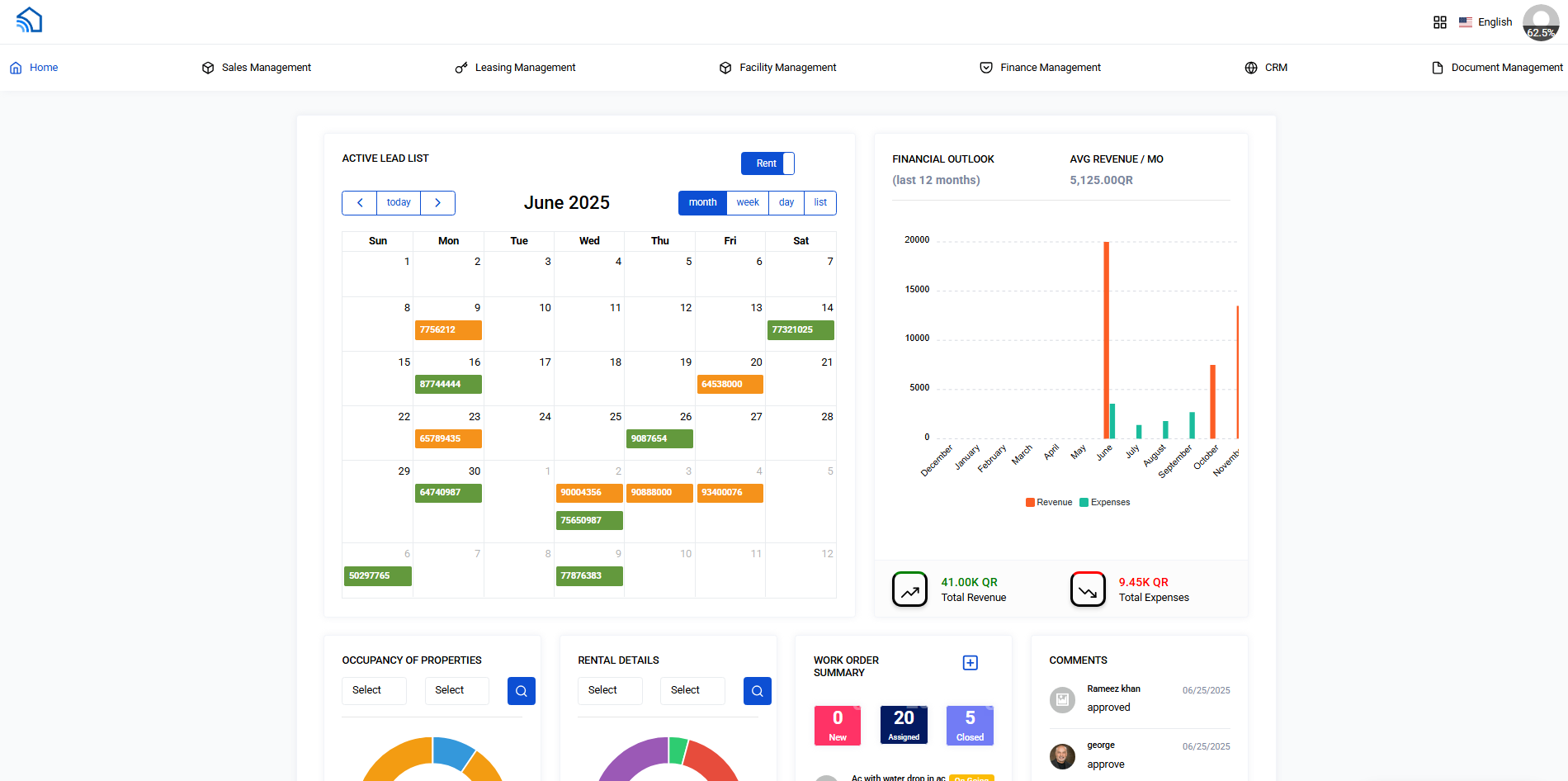This screenshot has height=781, width=1568.
Task: Click george's comment avatar
Action: coord(1062,756)
